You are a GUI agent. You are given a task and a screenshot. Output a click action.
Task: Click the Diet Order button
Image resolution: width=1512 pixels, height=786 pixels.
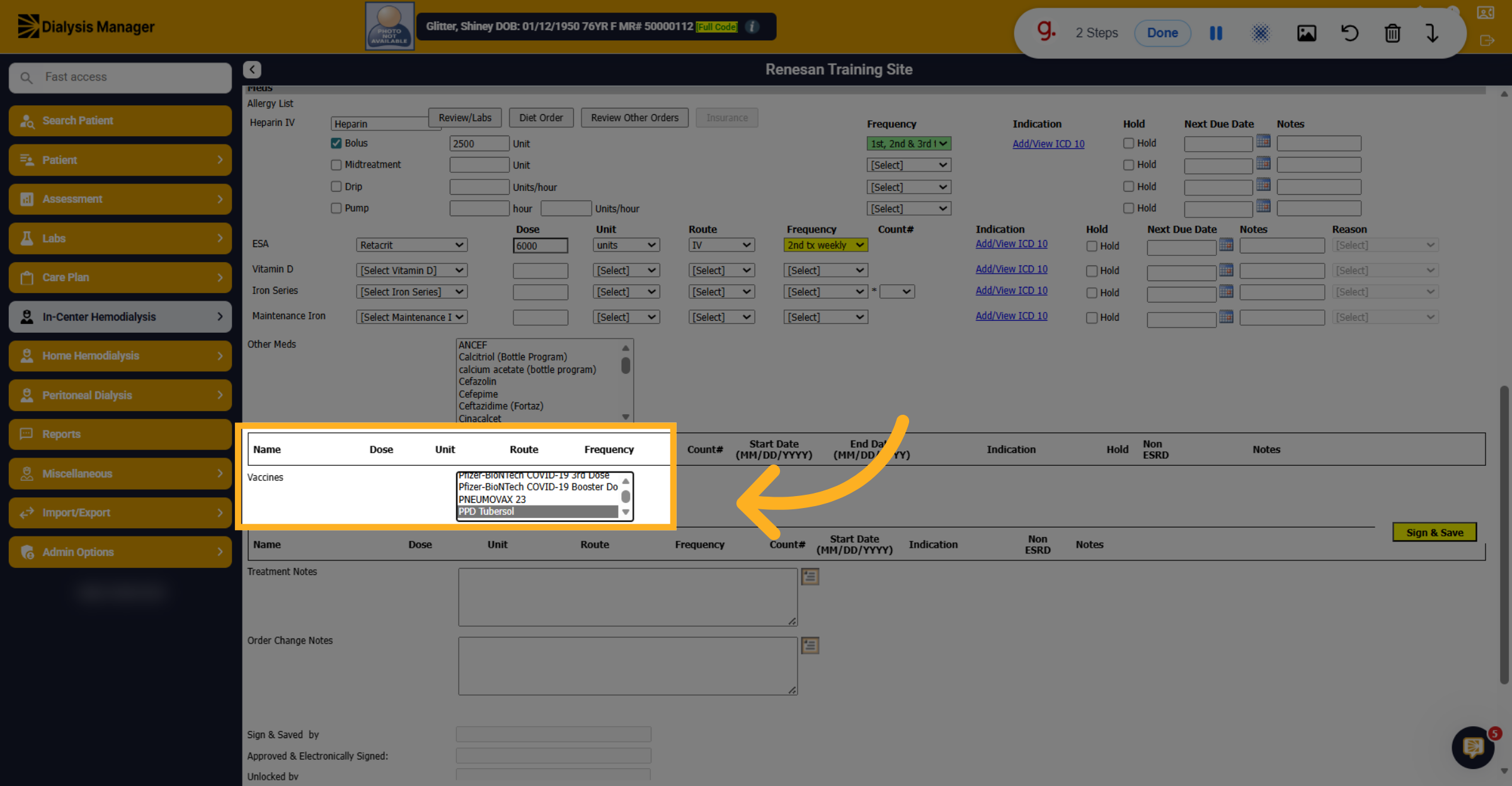coord(541,118)
